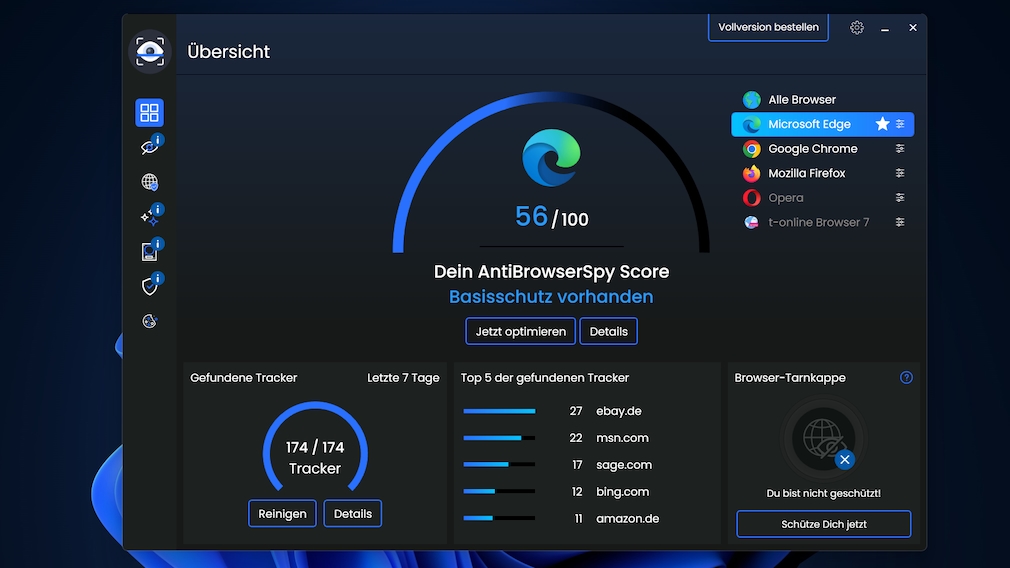Click Jetzt optimieren button
This screenshot has width=1010, height=568.
[x=520, y=331]
